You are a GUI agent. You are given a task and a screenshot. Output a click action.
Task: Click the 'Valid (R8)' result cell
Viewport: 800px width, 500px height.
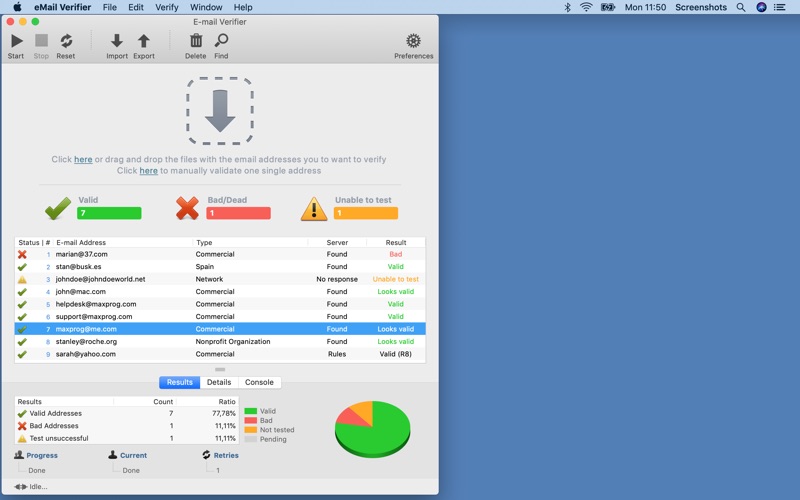[395, 354]
